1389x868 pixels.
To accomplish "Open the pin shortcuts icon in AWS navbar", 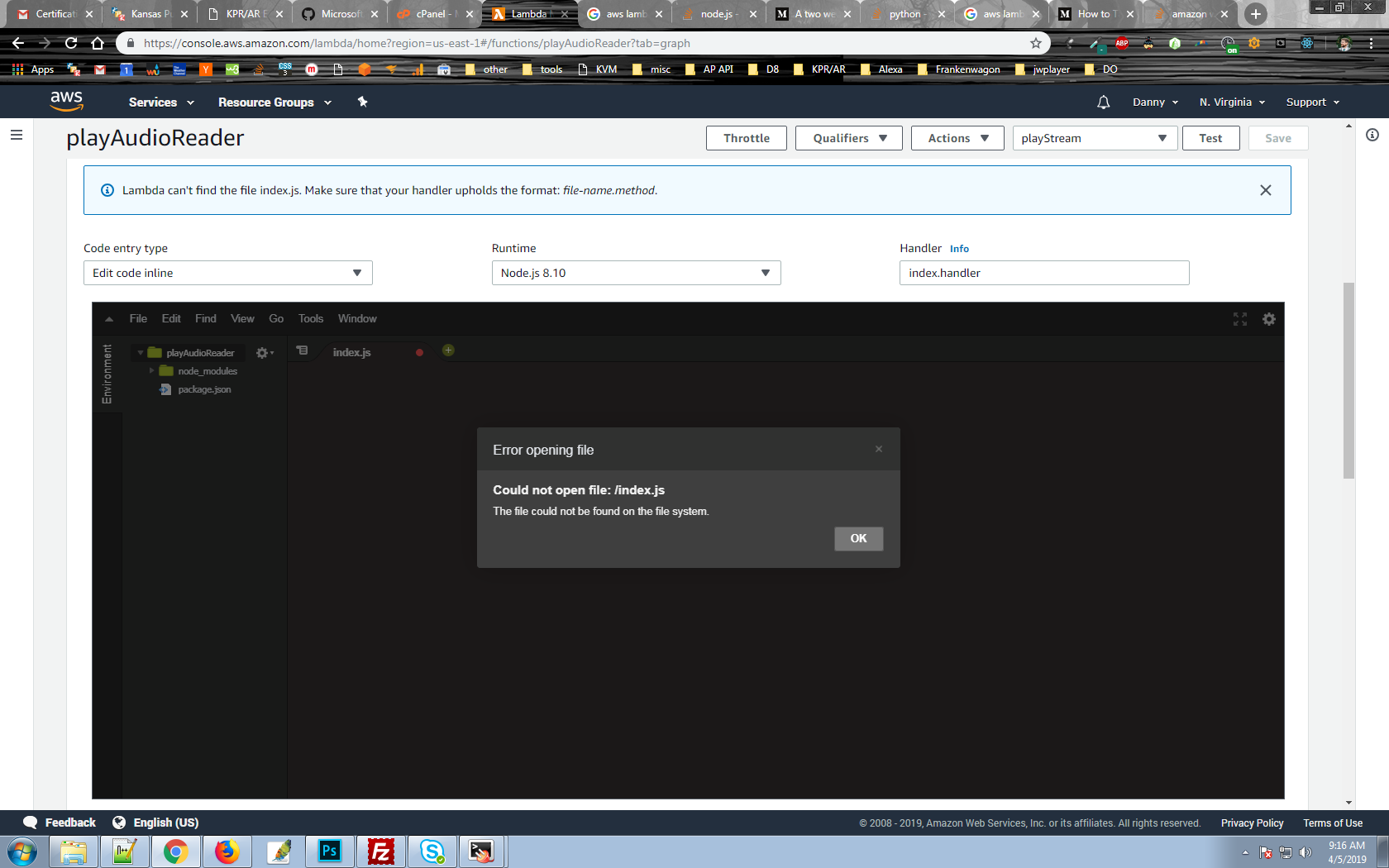I will coord(362,102).
